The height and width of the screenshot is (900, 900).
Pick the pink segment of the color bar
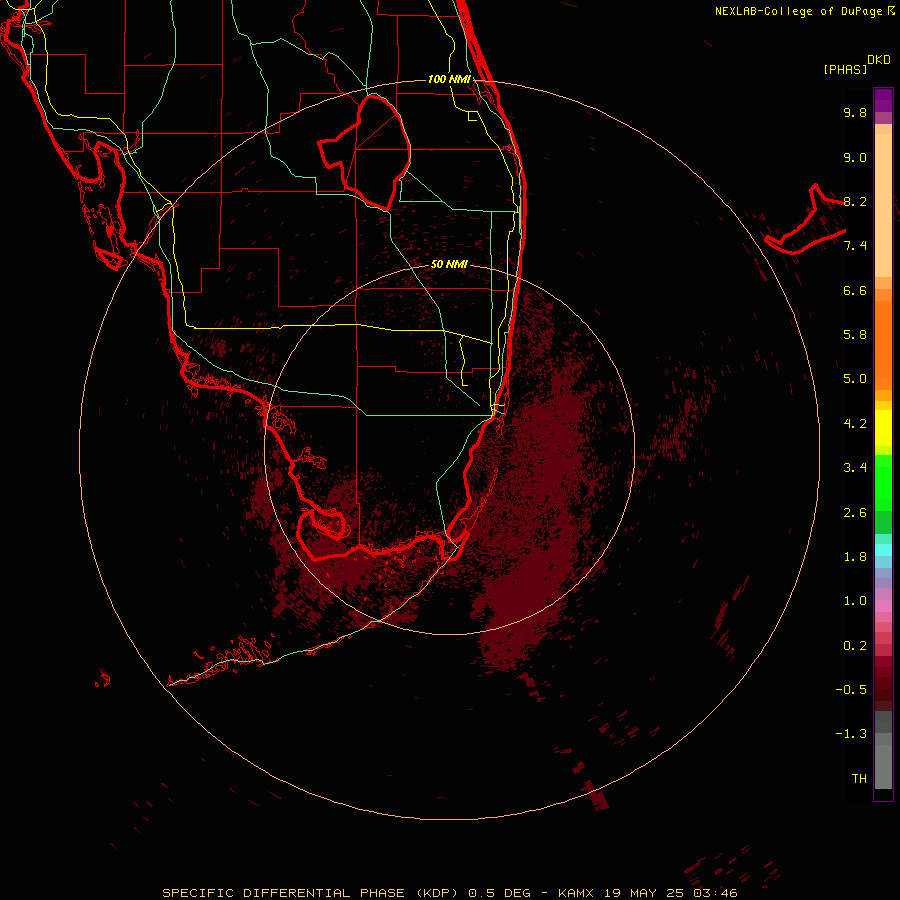pyautogui.click(x=883, y=606)
